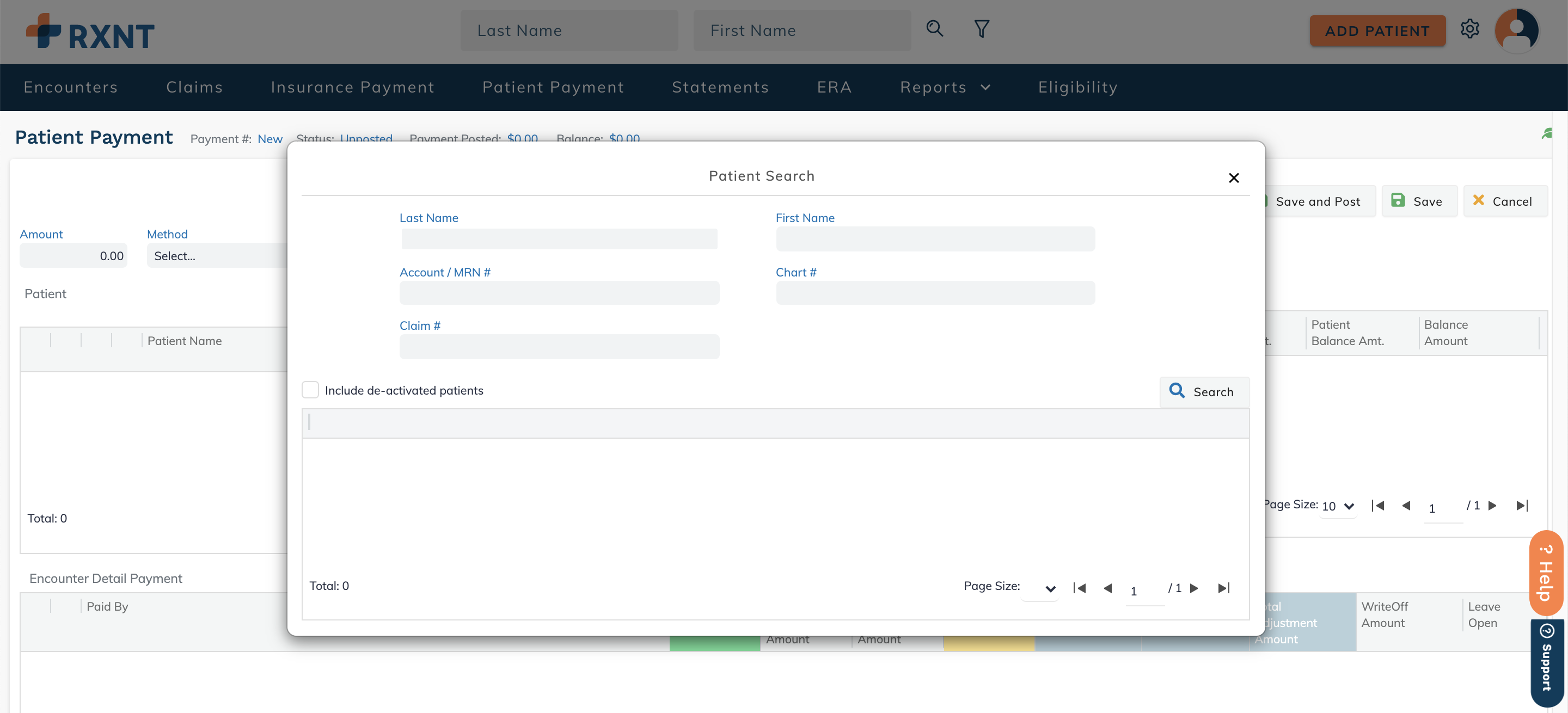Open Claims tab
Viewport: 1568px width, 713px height.
(194, 87)
